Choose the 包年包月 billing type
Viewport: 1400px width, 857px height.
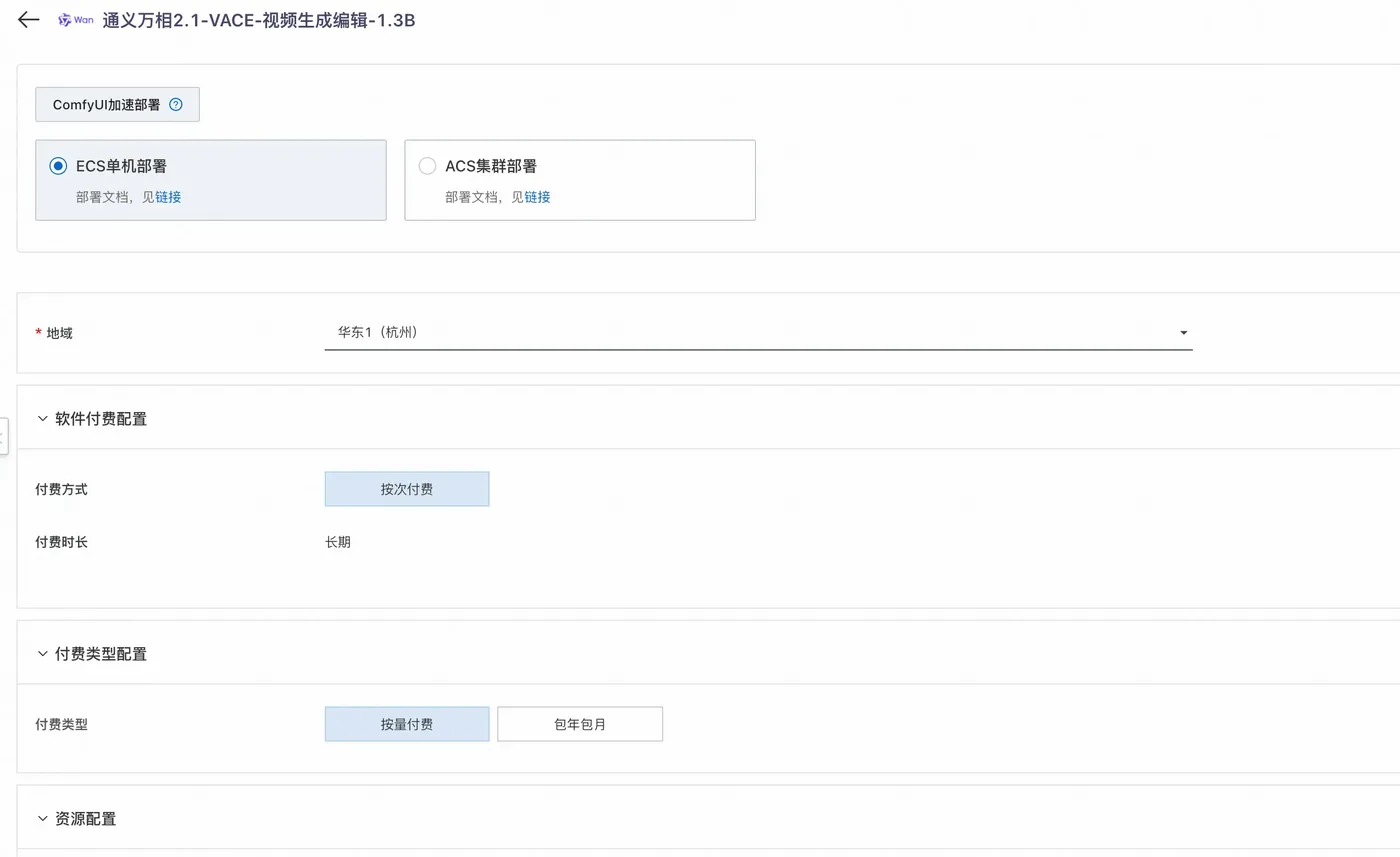[580, 724]
